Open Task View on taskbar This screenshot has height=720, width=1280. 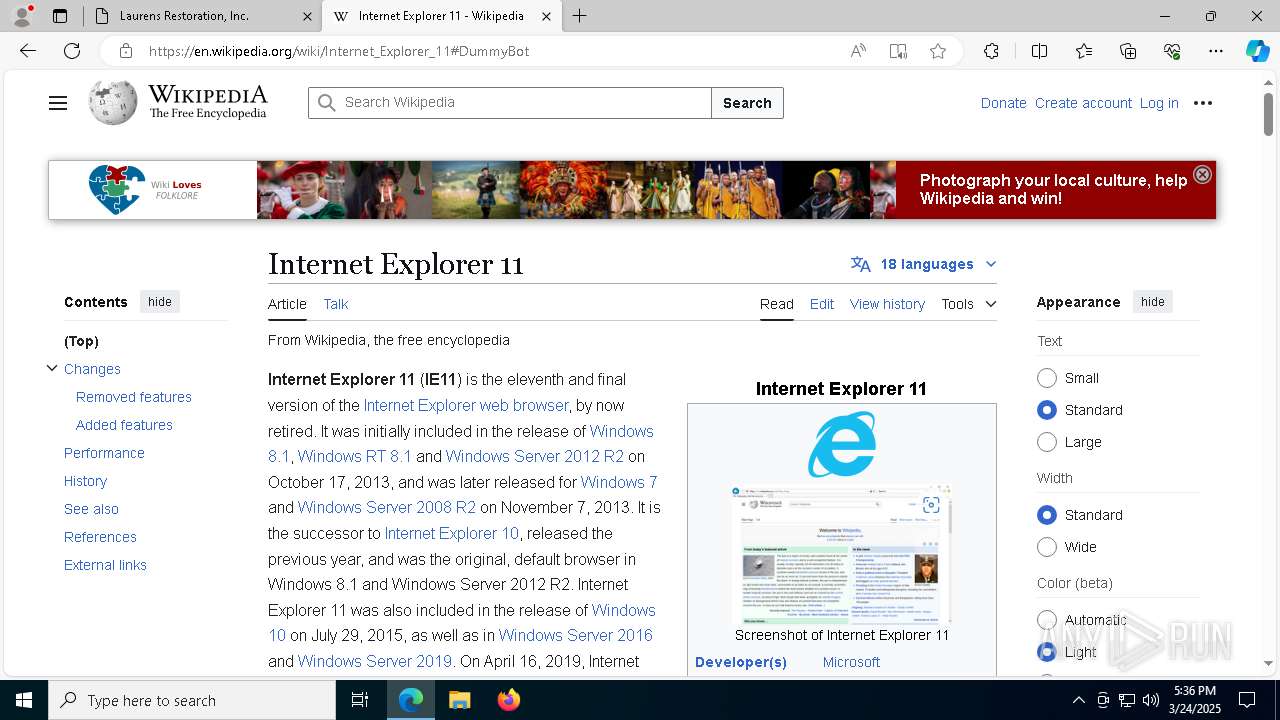point(360,700)
